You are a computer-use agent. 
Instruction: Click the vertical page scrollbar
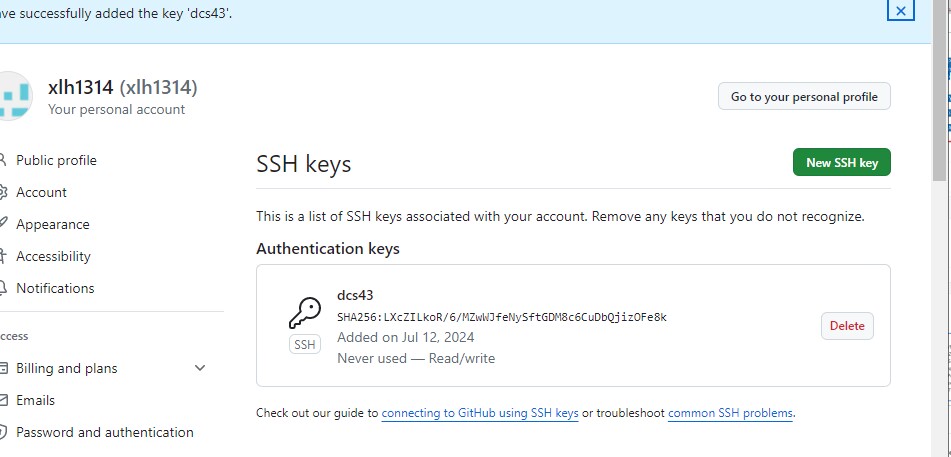941,100
